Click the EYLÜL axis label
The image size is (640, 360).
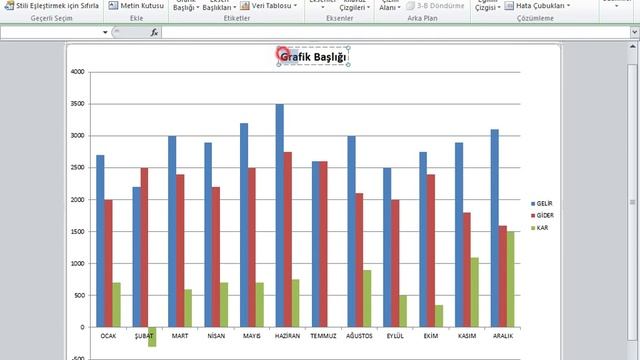(395, 336)
